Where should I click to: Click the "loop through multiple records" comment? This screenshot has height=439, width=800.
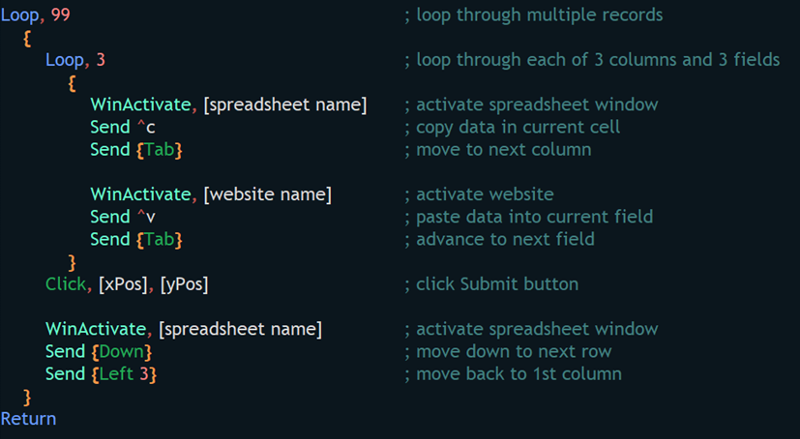pyautogui.click(x=533, y=15)
